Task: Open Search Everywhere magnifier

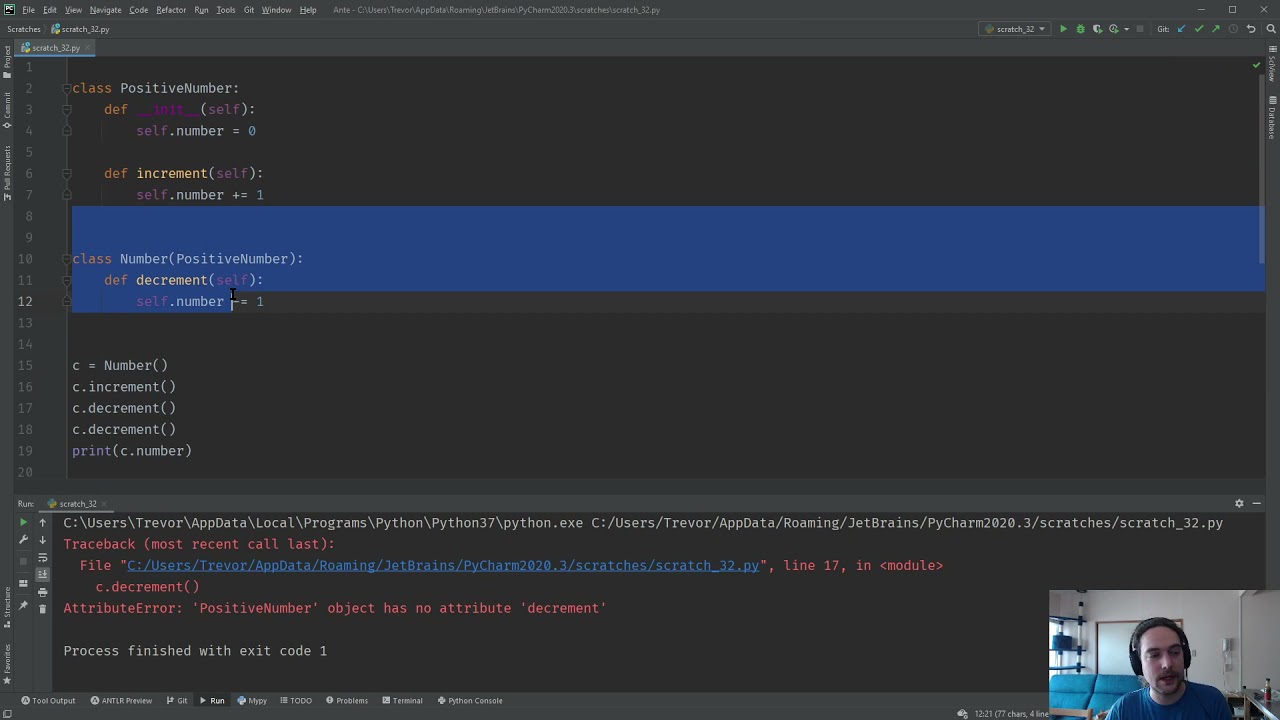Action: 1271,29
